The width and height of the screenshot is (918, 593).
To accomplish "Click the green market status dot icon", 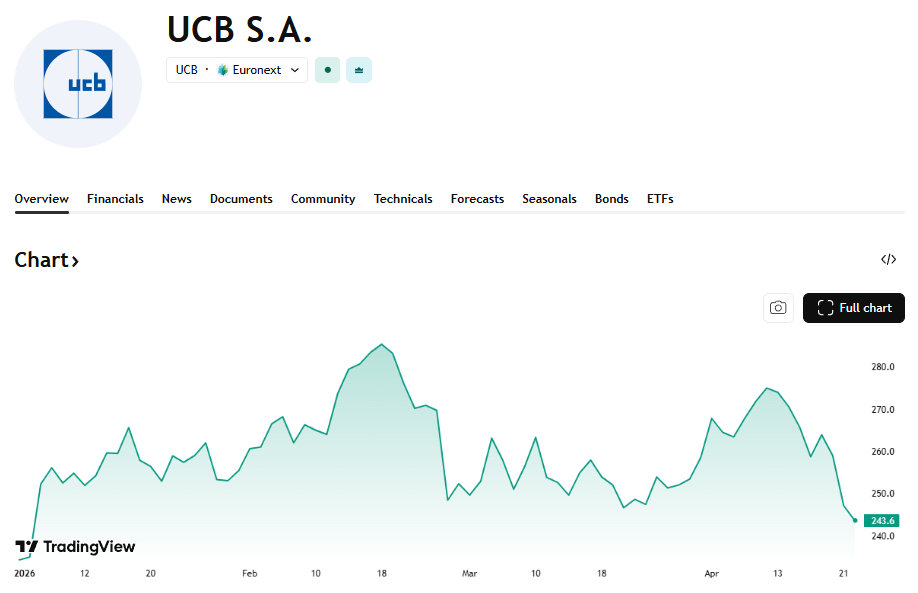I will tap(327, 70).
